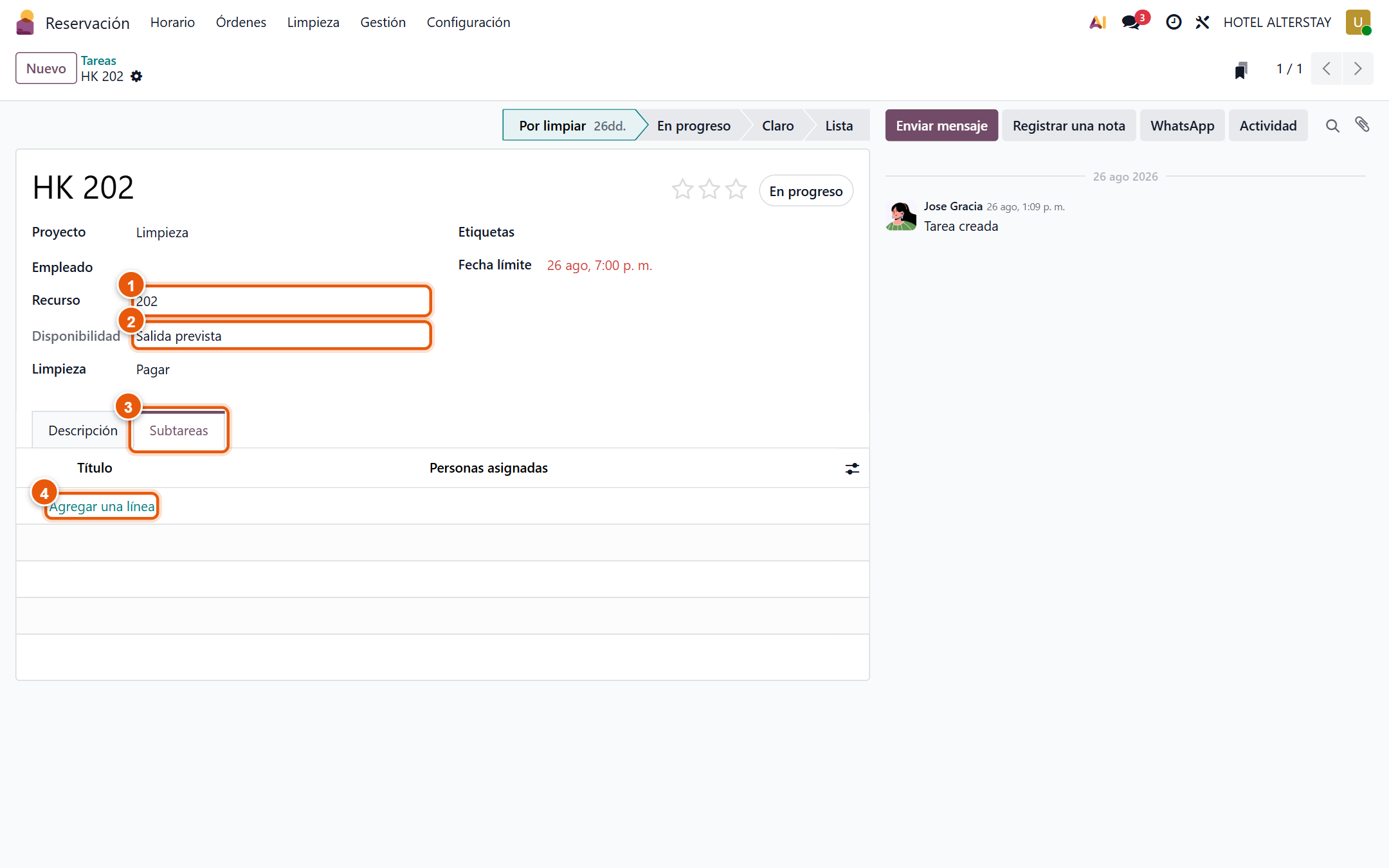Open the Limpieza top menu
Viewport: 1389px width, 868px height.
point(313,23)
